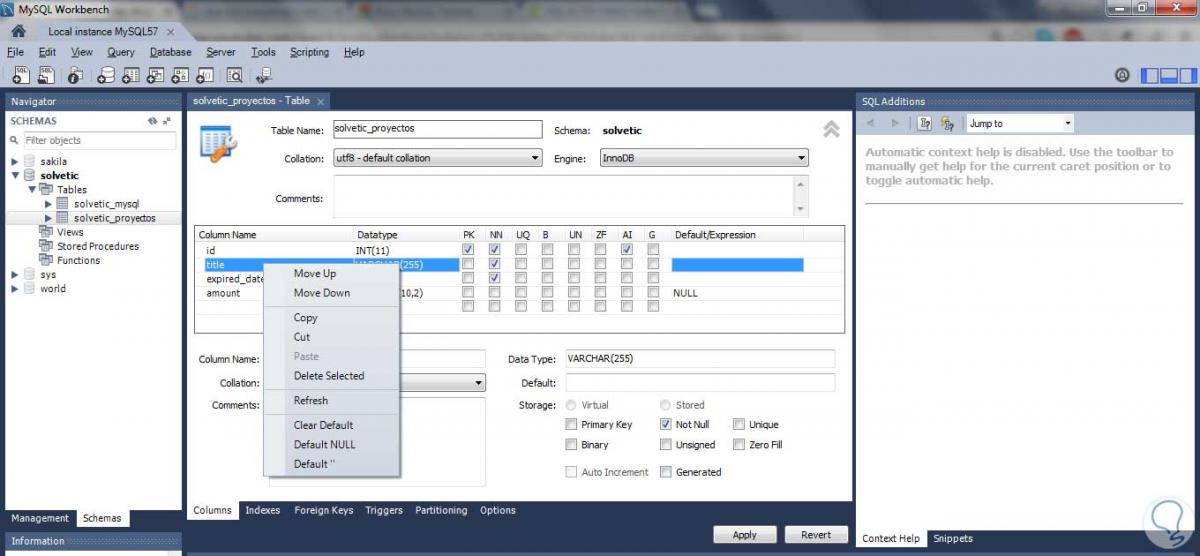Expand the sakila schema
Viewport: 1200px width, 556px height.
point(14,161)
